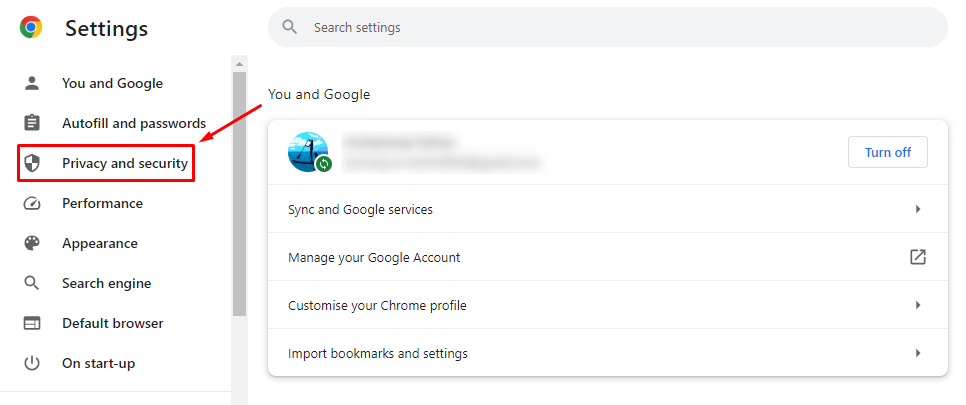Select Search engine in sidebar
The image size is (966, 405).
[x=107, y=284]
